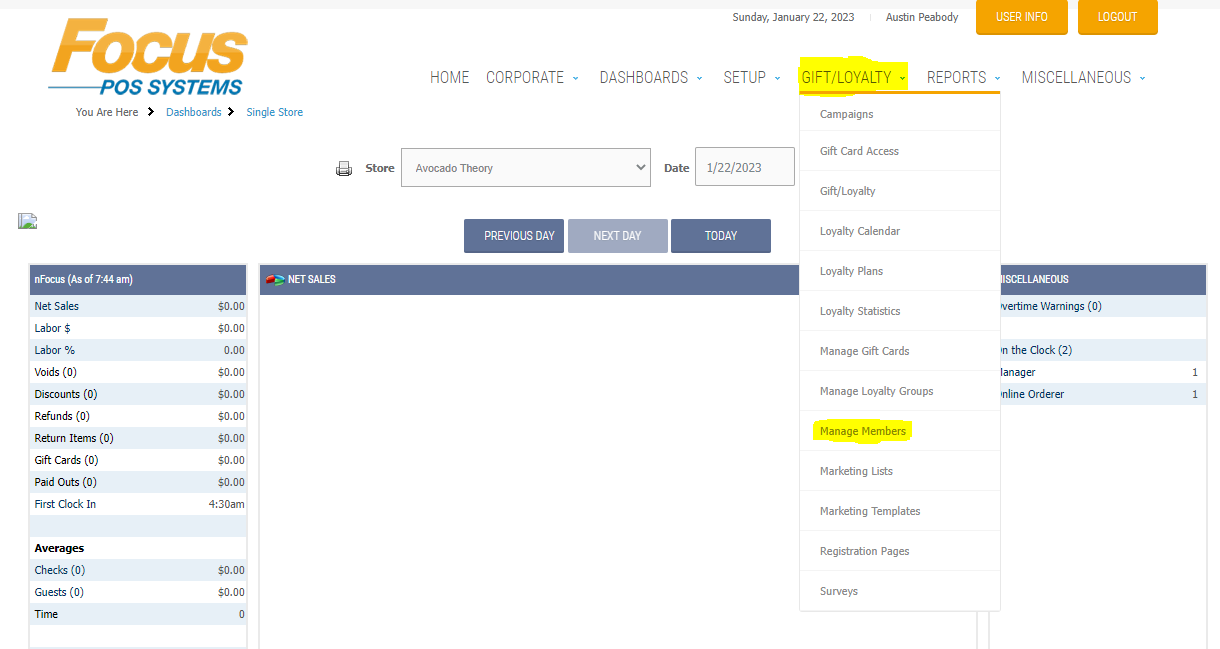Click the printer icon next to Store
The width and height of the screenshot is (1220, 649).
(344, 167)
